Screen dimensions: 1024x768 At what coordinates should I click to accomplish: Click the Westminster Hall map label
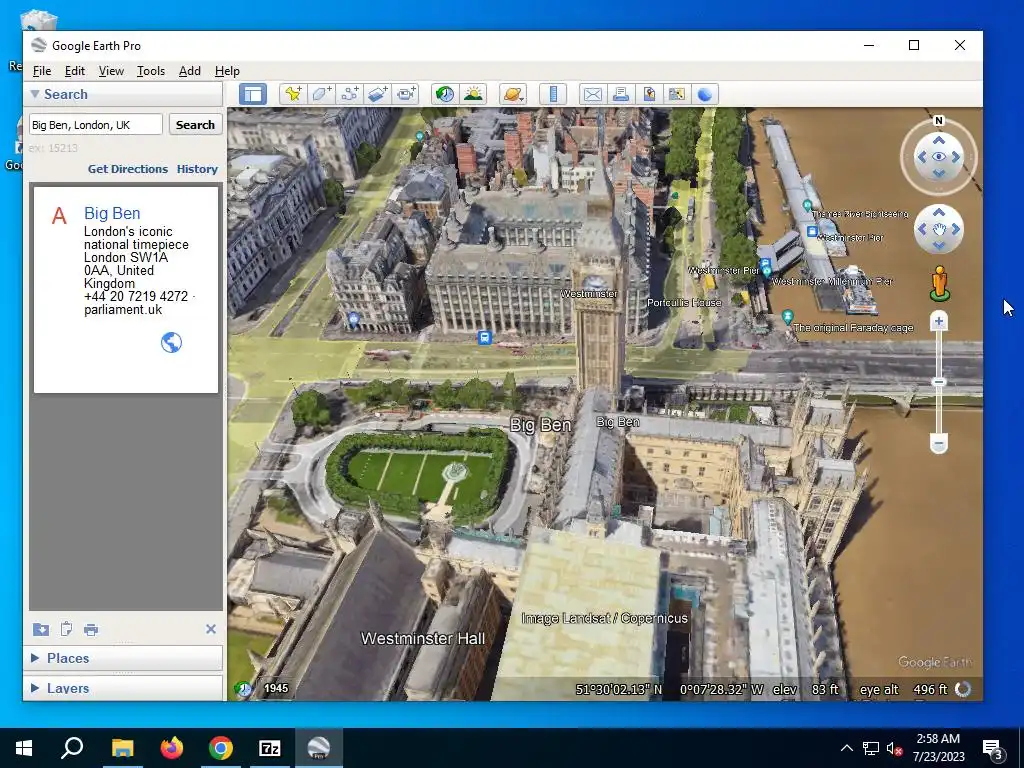tap(423, 638)
